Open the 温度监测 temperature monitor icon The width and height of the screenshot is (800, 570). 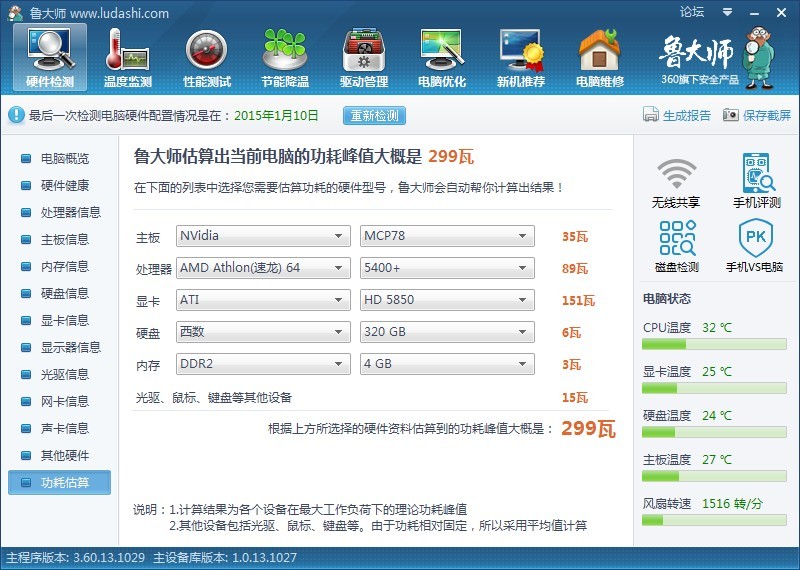coord(128,57)
